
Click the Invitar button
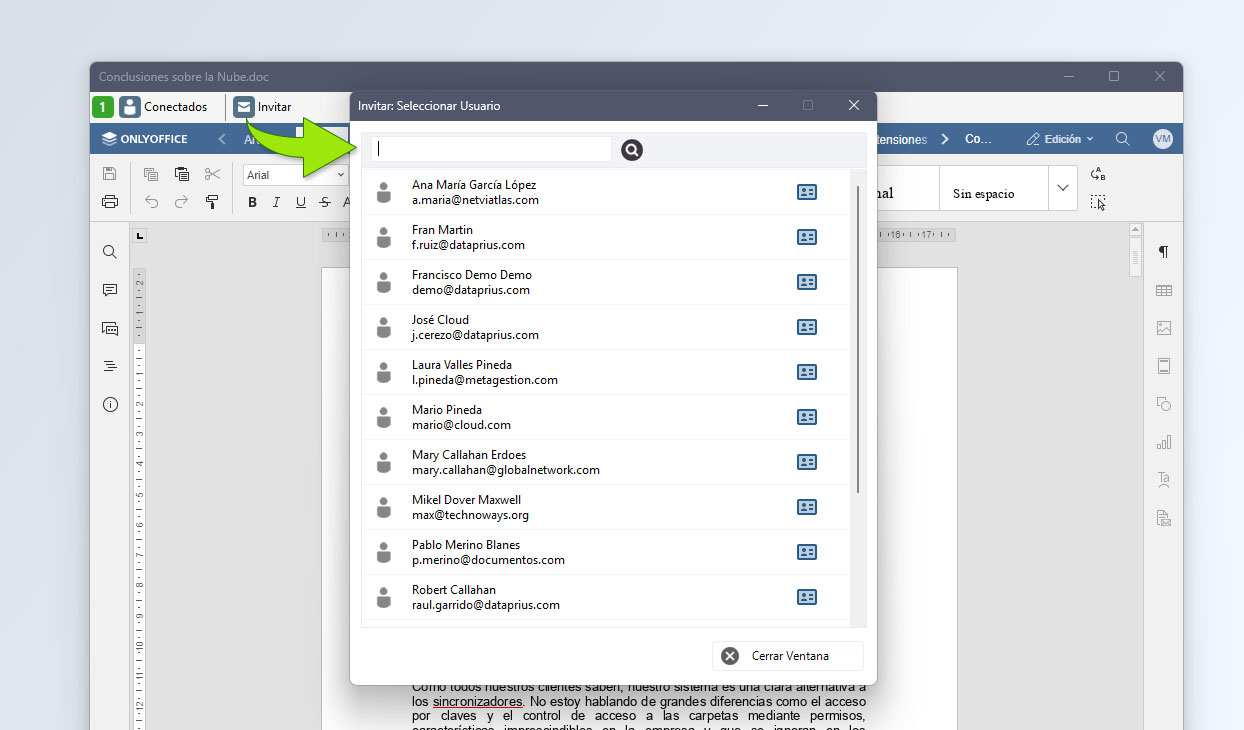263,107
